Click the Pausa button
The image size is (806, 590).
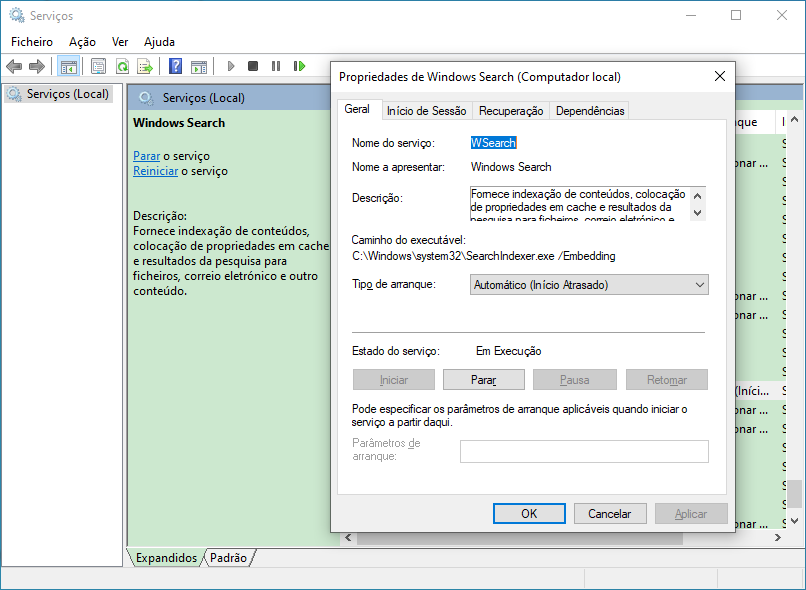click(575, 380)
